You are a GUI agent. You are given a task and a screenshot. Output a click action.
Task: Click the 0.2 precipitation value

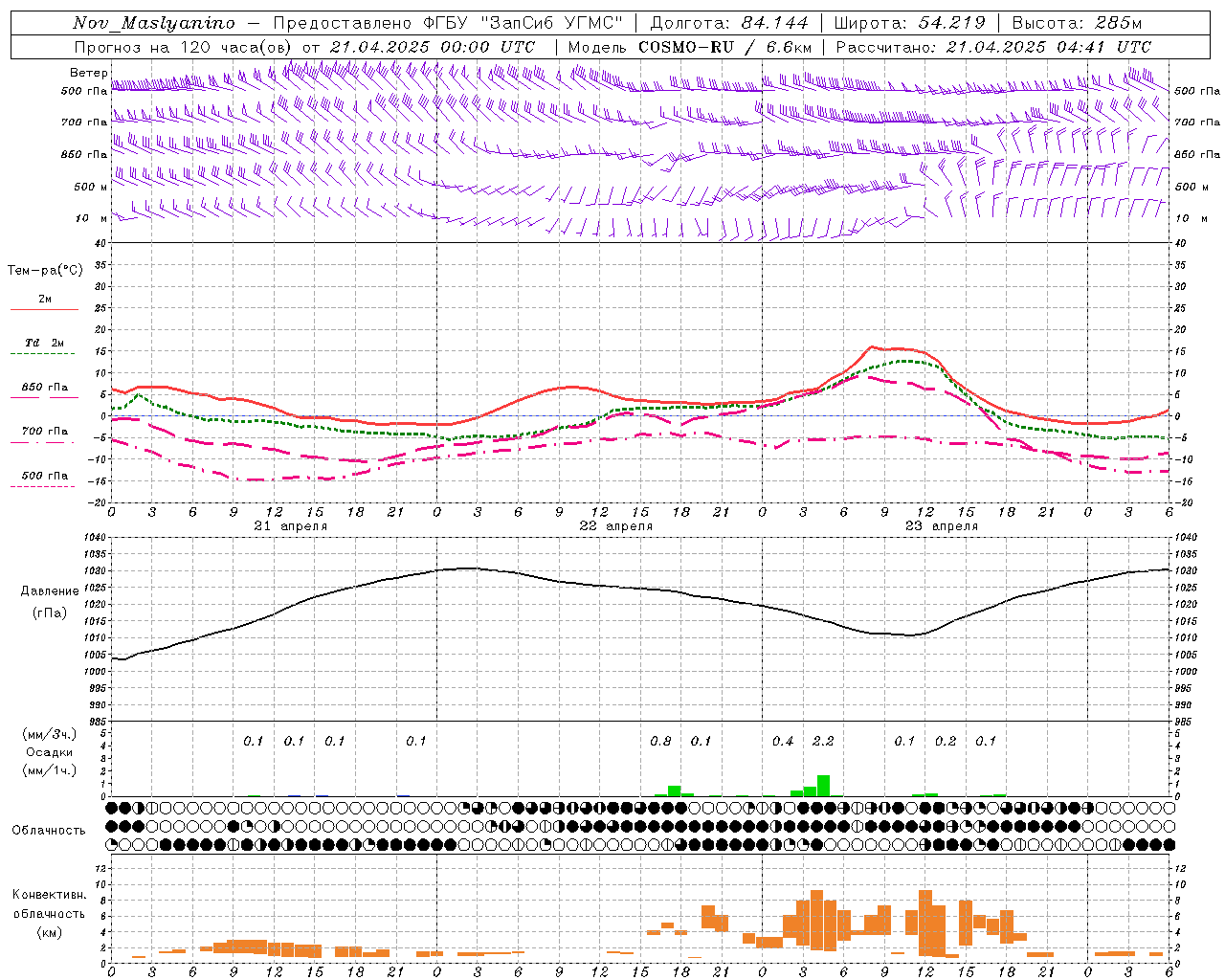click(x=946, y=742)
